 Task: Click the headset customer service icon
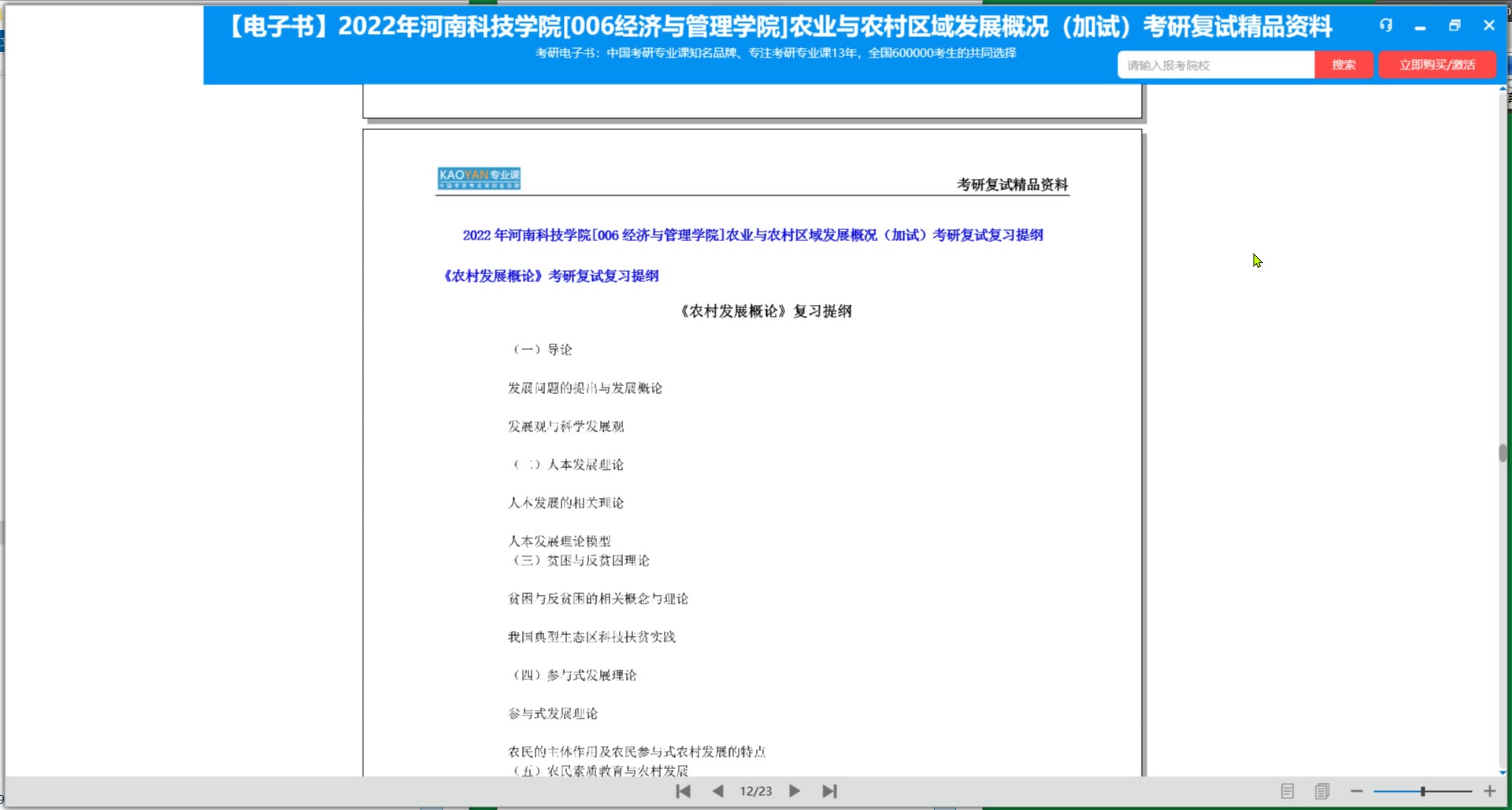tap(1385, 25)
